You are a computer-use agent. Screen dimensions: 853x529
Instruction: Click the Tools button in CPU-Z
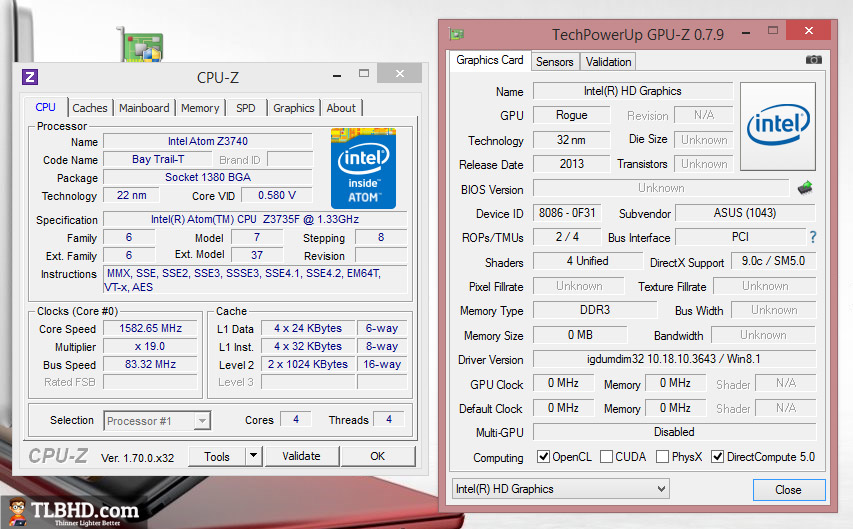coord(217,456)
